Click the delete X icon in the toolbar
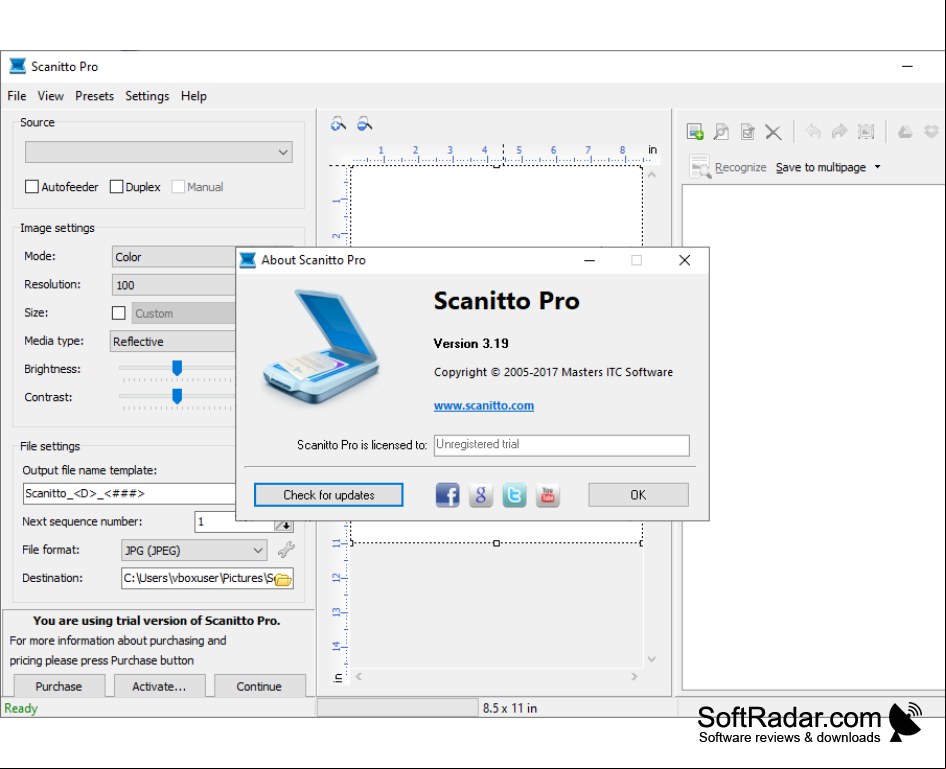946x769 pixels. (773, 131)
